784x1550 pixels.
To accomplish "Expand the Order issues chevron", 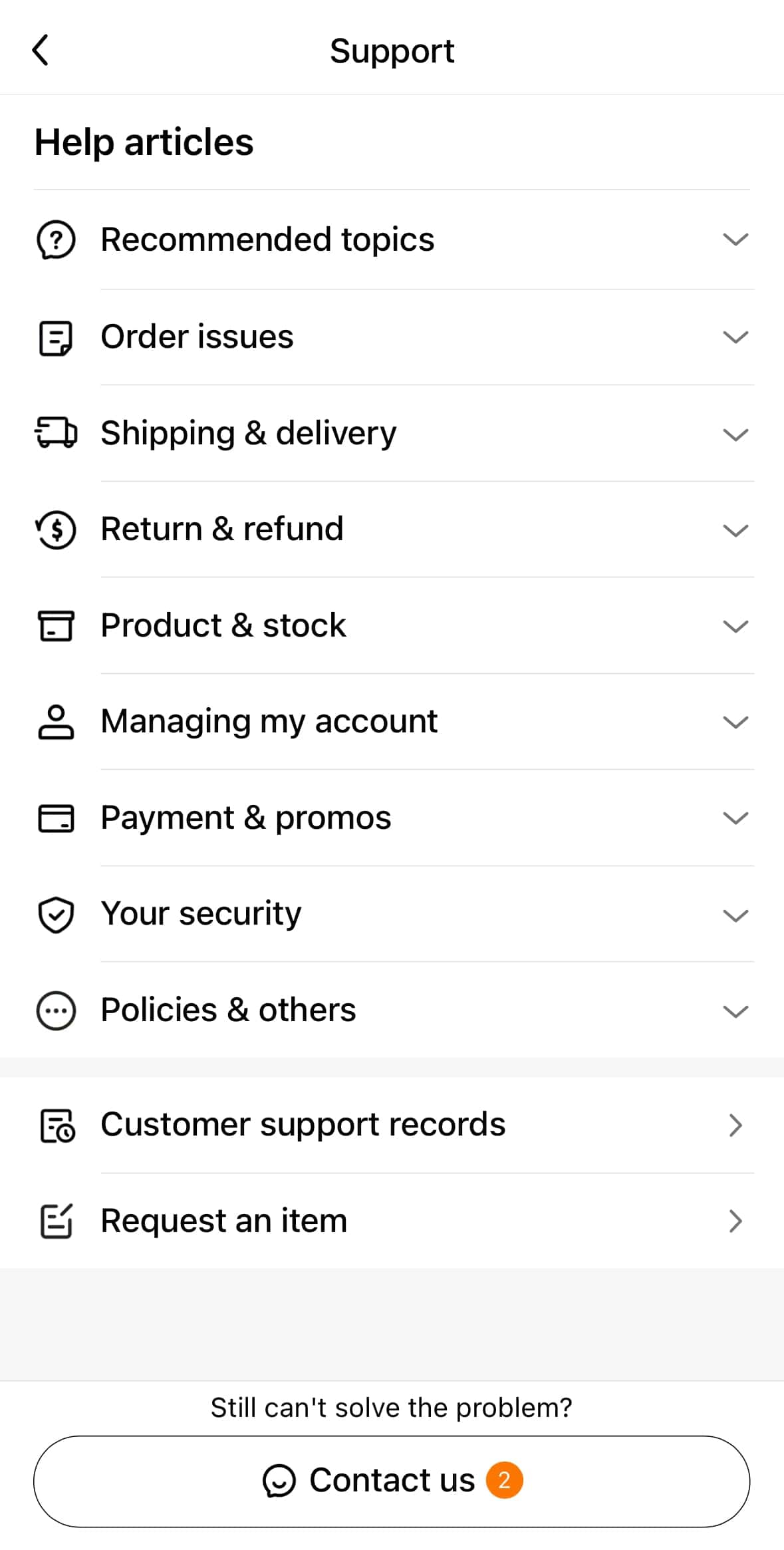I will click(x=735, y=337).
